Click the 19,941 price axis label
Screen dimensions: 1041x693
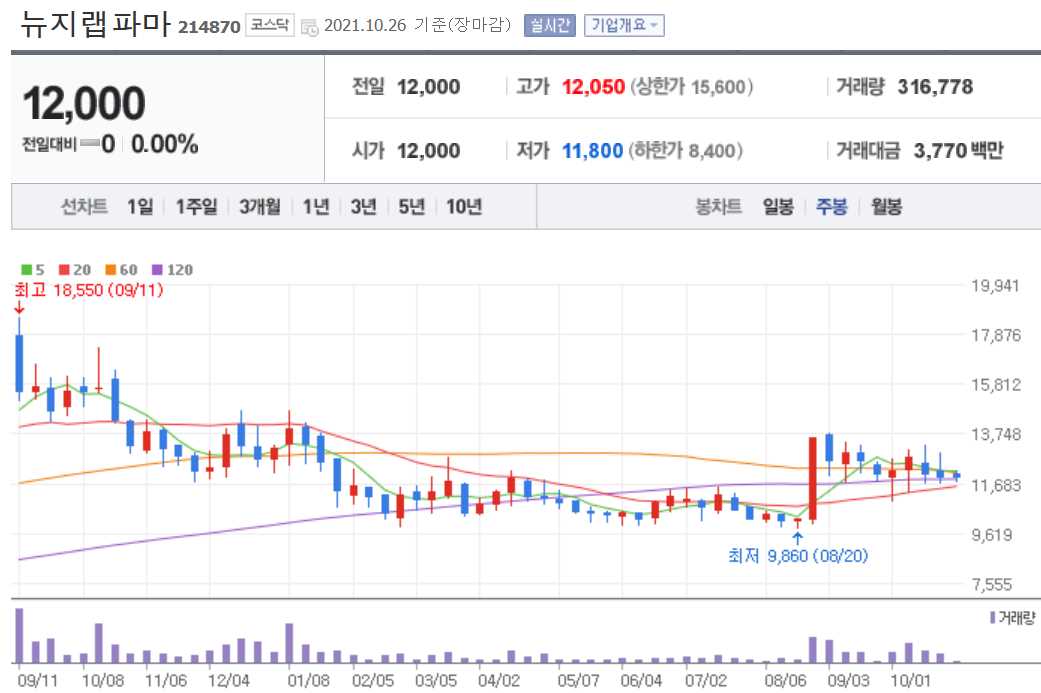click(995, 286)
